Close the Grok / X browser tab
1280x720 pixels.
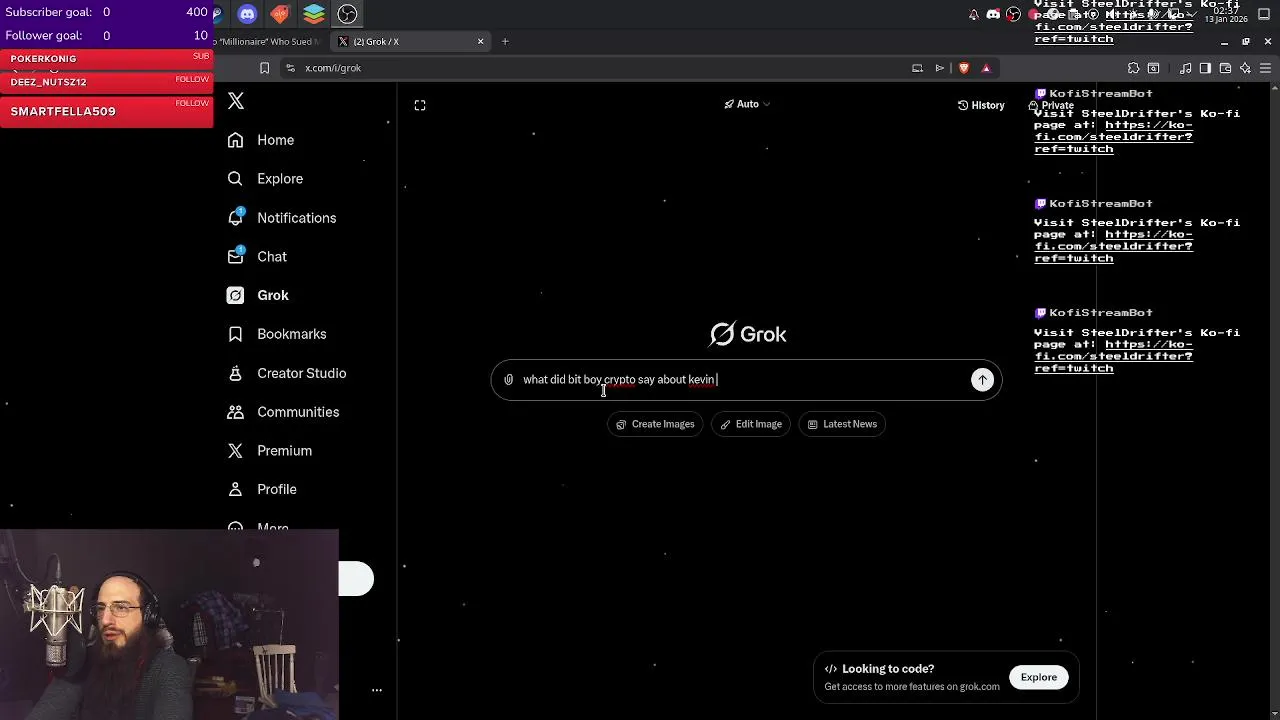480,41
